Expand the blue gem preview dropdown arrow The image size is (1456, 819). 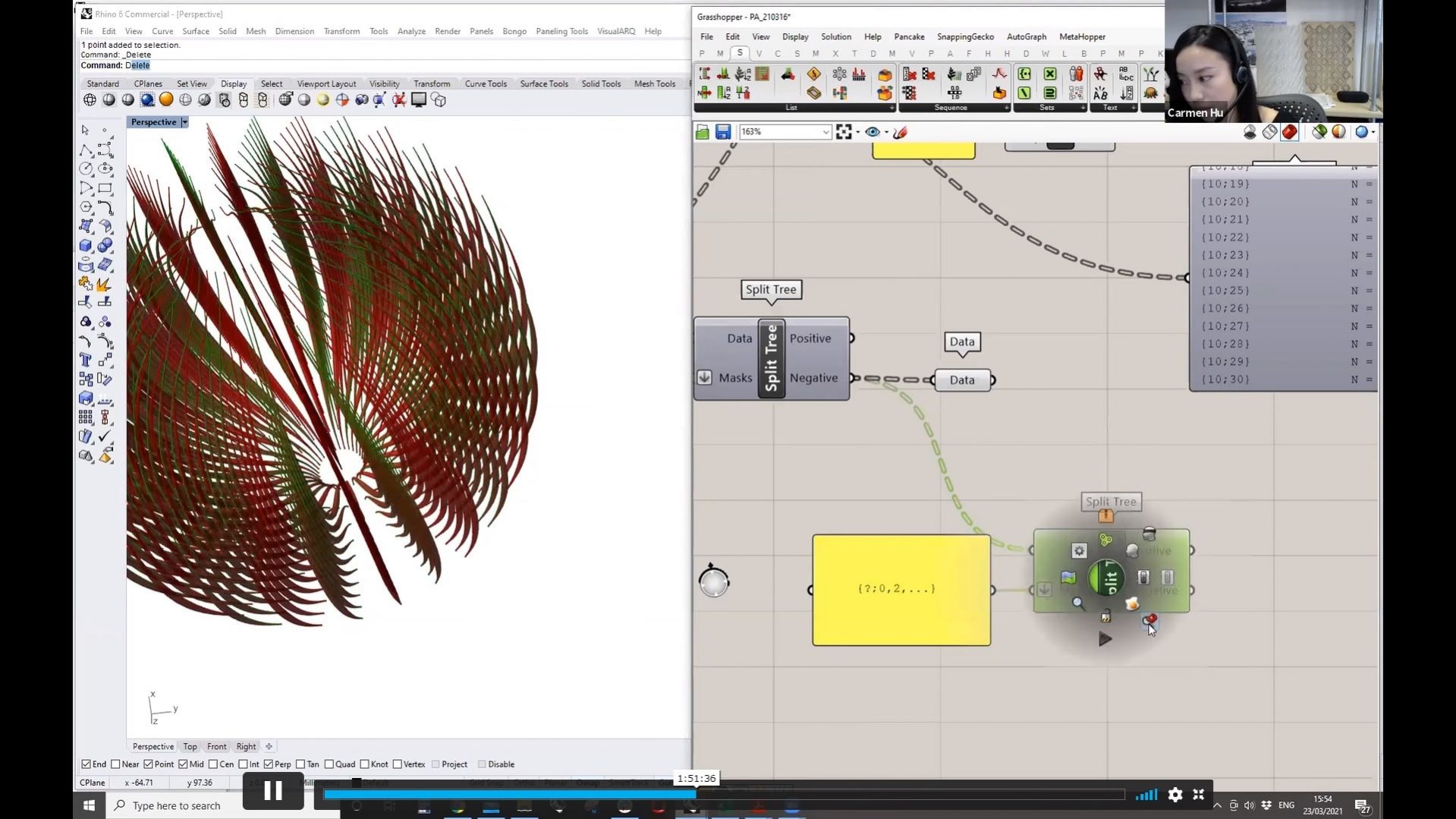1373,131
